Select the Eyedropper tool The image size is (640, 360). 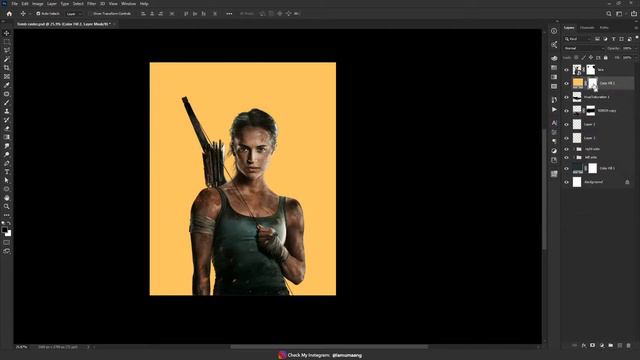point(7,85)
